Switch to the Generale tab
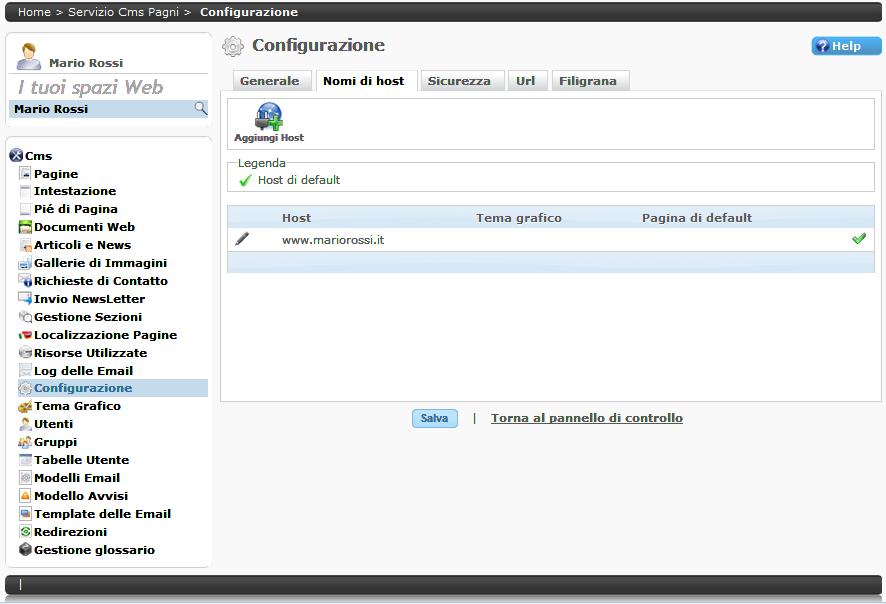The width and height of the screenshot is (886, 604). click(x=269, y=81)
